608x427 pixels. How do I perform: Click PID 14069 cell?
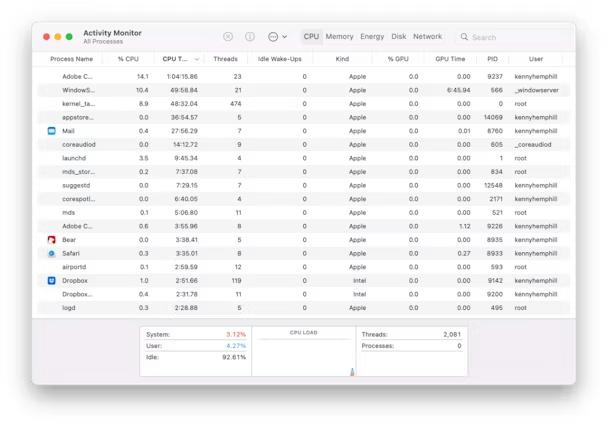coord(493,117)
